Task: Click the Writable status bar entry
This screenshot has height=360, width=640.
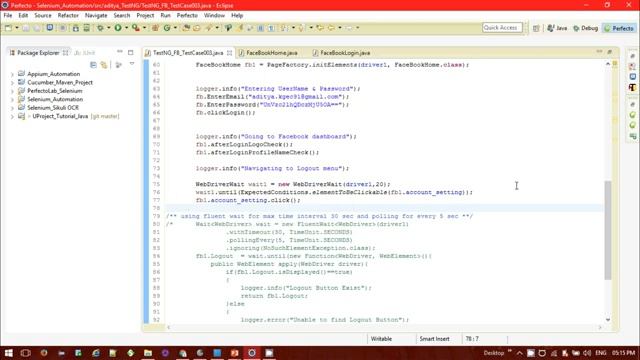Action: coord(381,339)
